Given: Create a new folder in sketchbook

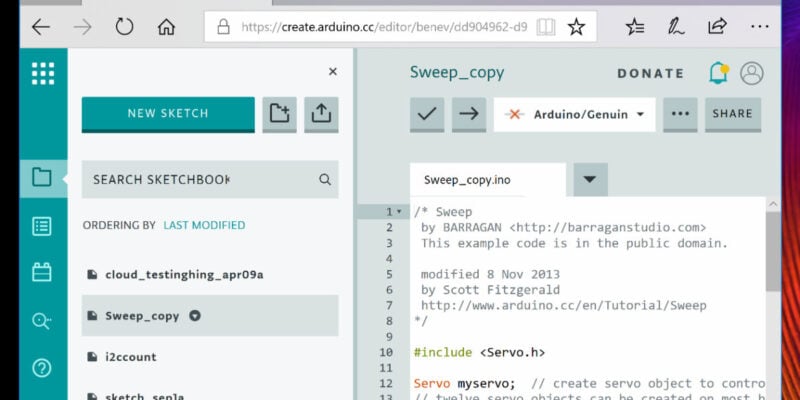Looking at the screenshot, I should click(x=280, y=114).
